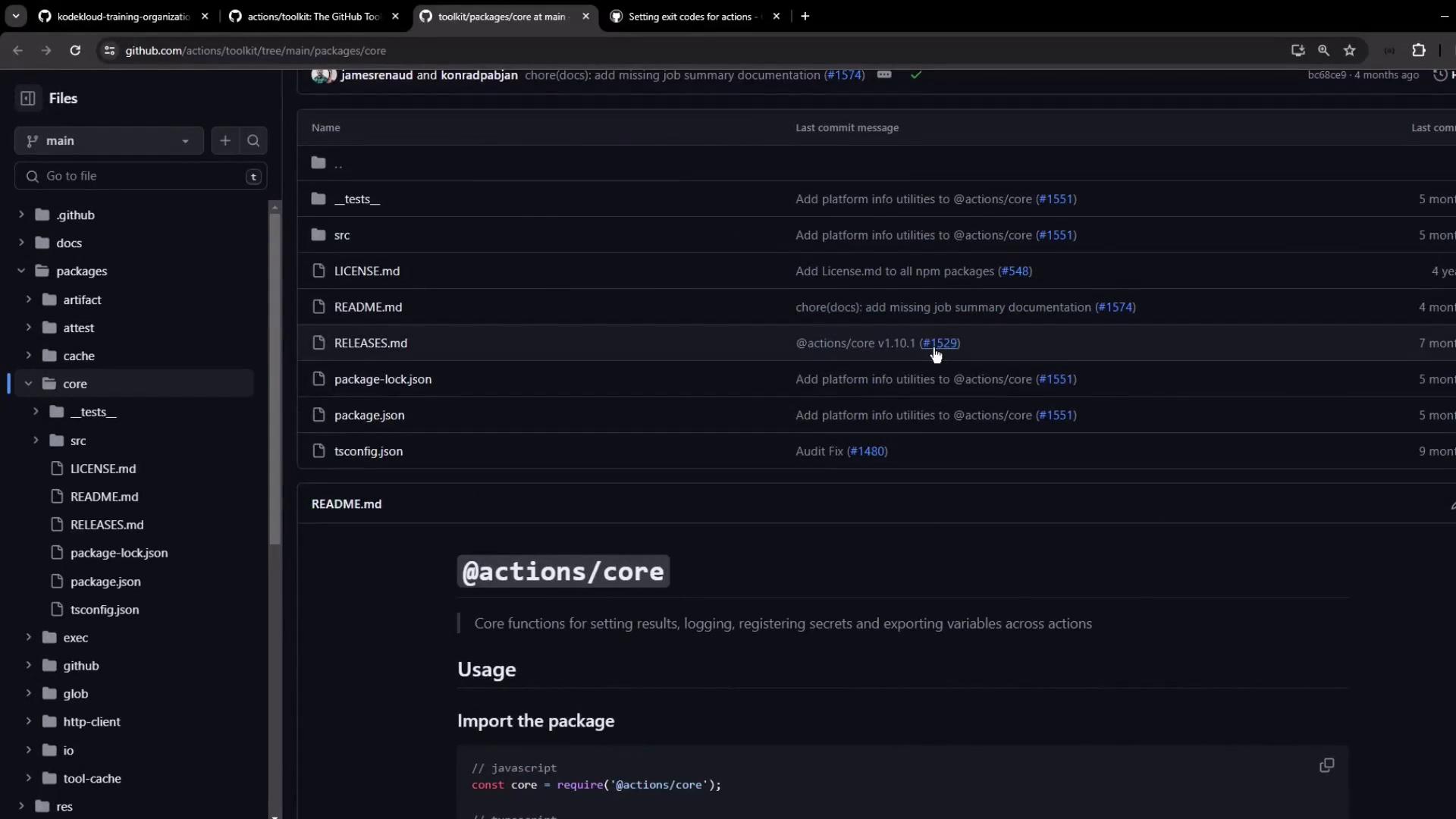Switch to the actions/toolkit browser tab
Image resolution: width=1456 pixels, height=819 pixels.
coord(313,16)
